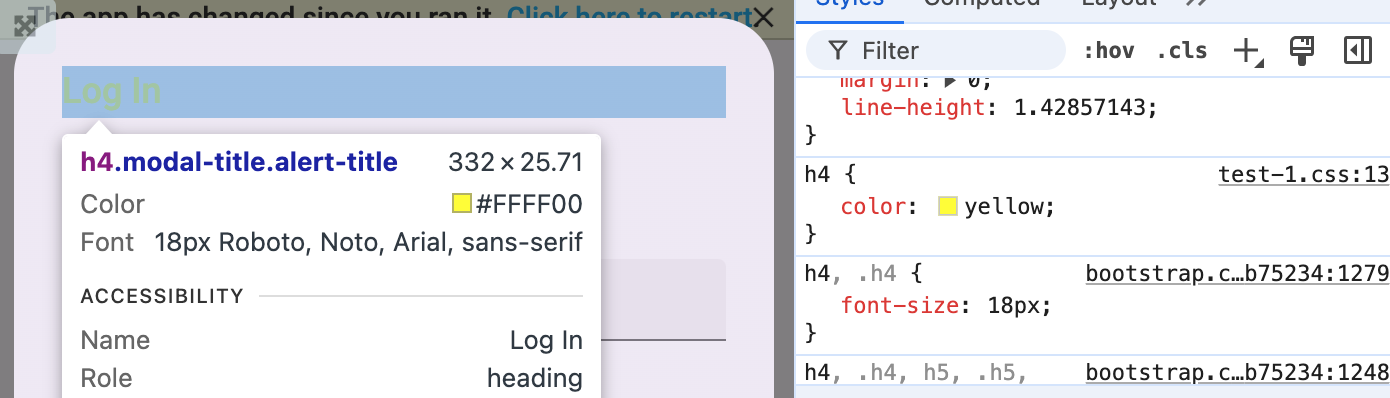Click the login modal's input field
Screen dimensions: 1390x398
pos(663,300)
